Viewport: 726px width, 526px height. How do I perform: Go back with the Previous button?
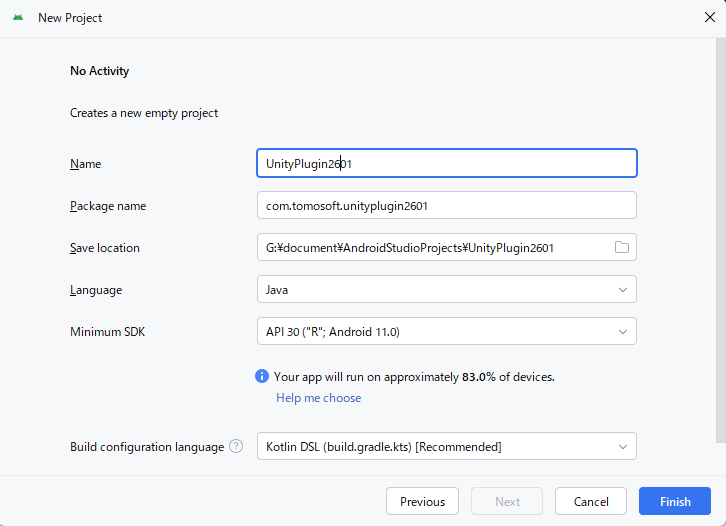[x=422, y=501]
